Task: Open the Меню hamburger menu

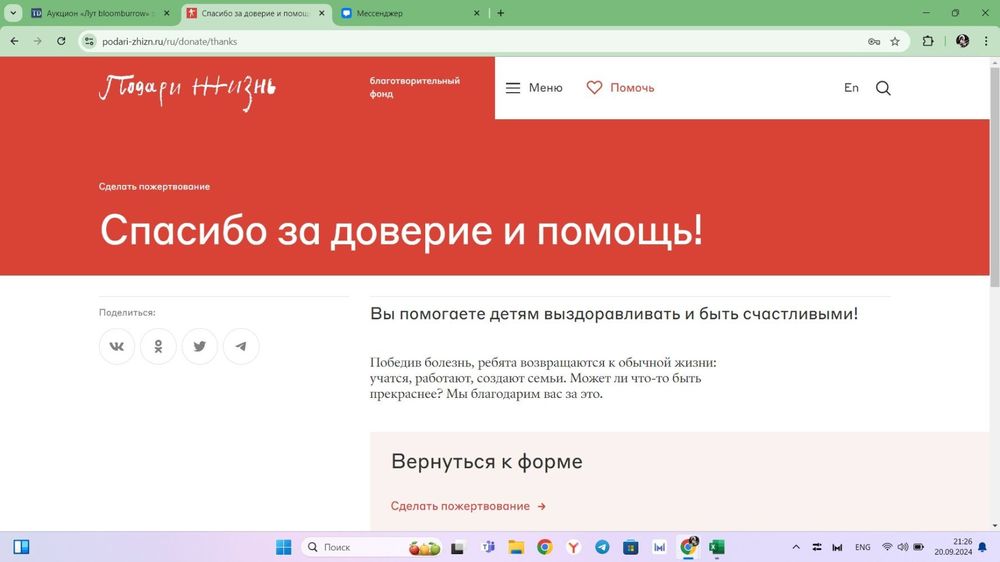Action: click(534, 88)
